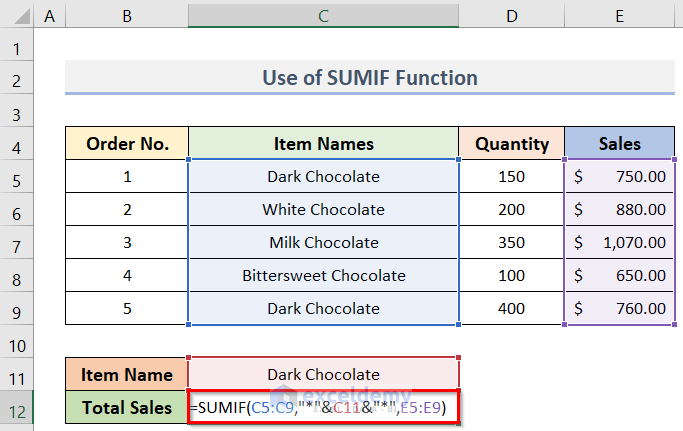Click the select-all corner triangle
The image size is (683, 431).
click(17, 15)
